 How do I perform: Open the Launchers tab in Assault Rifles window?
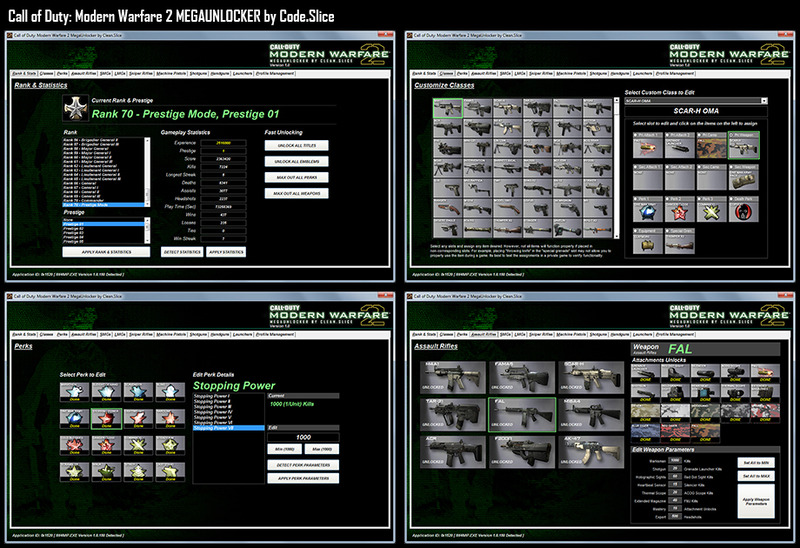643,334
